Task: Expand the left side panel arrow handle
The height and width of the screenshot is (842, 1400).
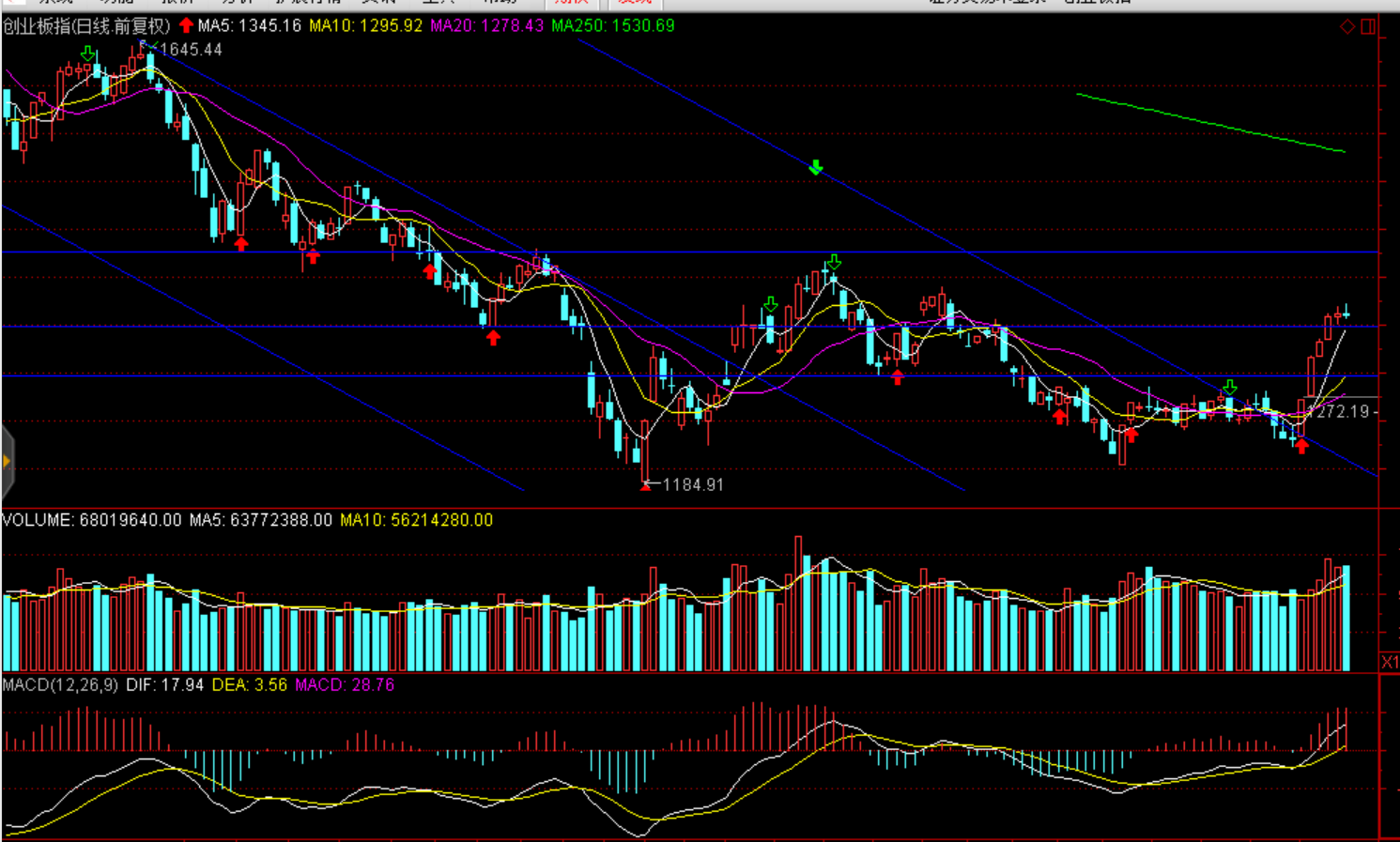Action: point(7,461)
